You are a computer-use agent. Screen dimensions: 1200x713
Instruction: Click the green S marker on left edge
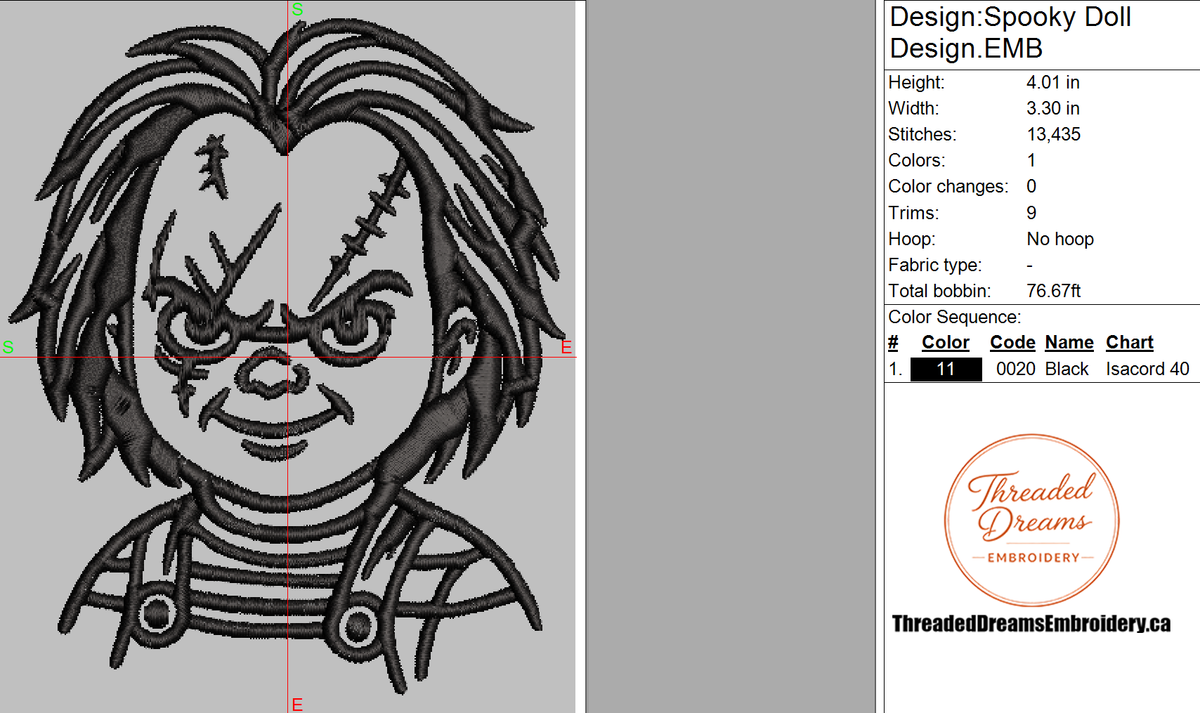coord(8,347)
